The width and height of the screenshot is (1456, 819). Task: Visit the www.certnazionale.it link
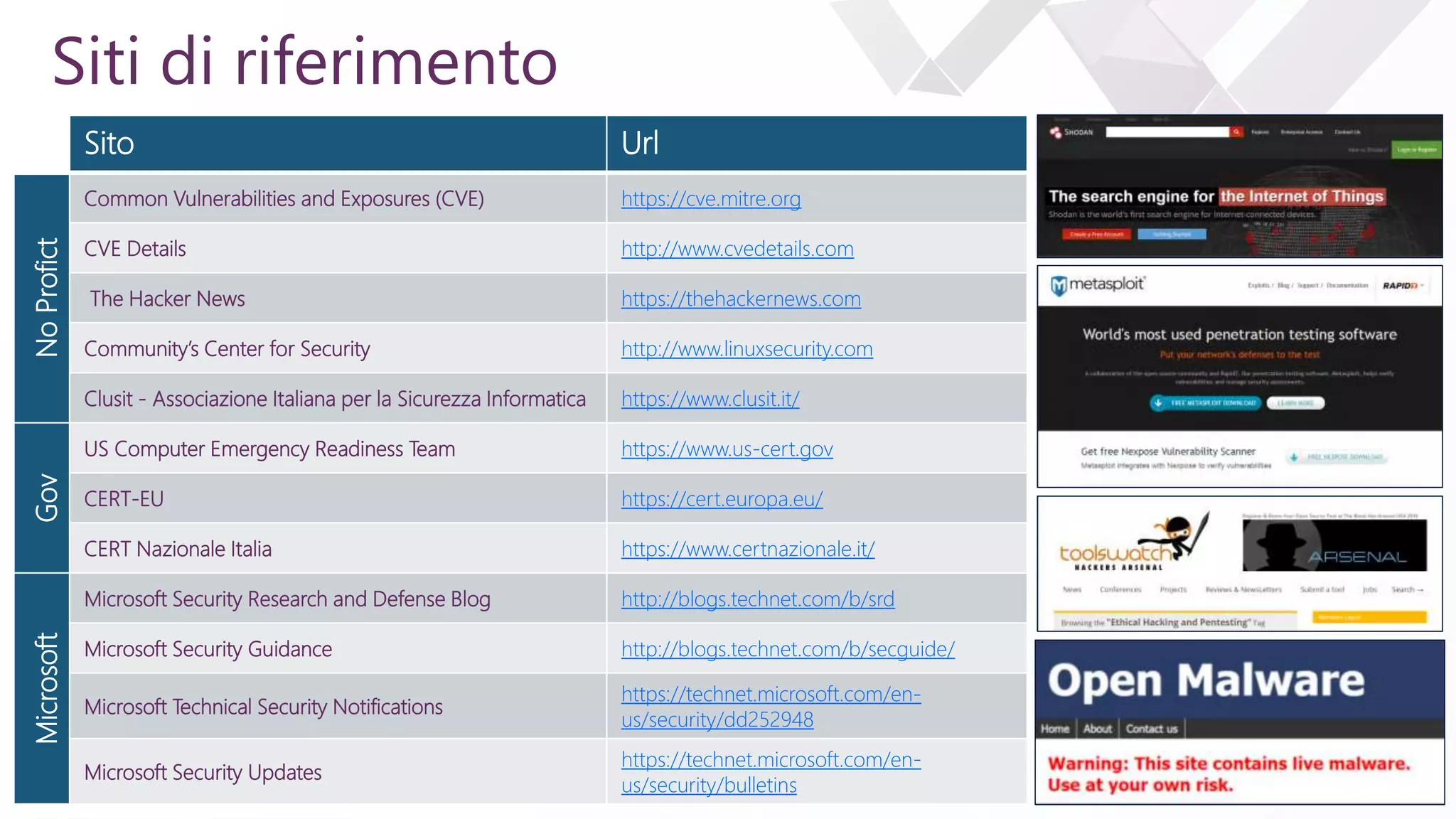click(748, 549)
